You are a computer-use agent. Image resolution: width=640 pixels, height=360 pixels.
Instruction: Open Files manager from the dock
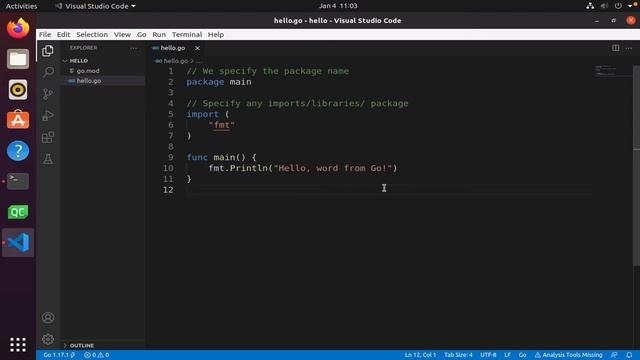point(18,59)
